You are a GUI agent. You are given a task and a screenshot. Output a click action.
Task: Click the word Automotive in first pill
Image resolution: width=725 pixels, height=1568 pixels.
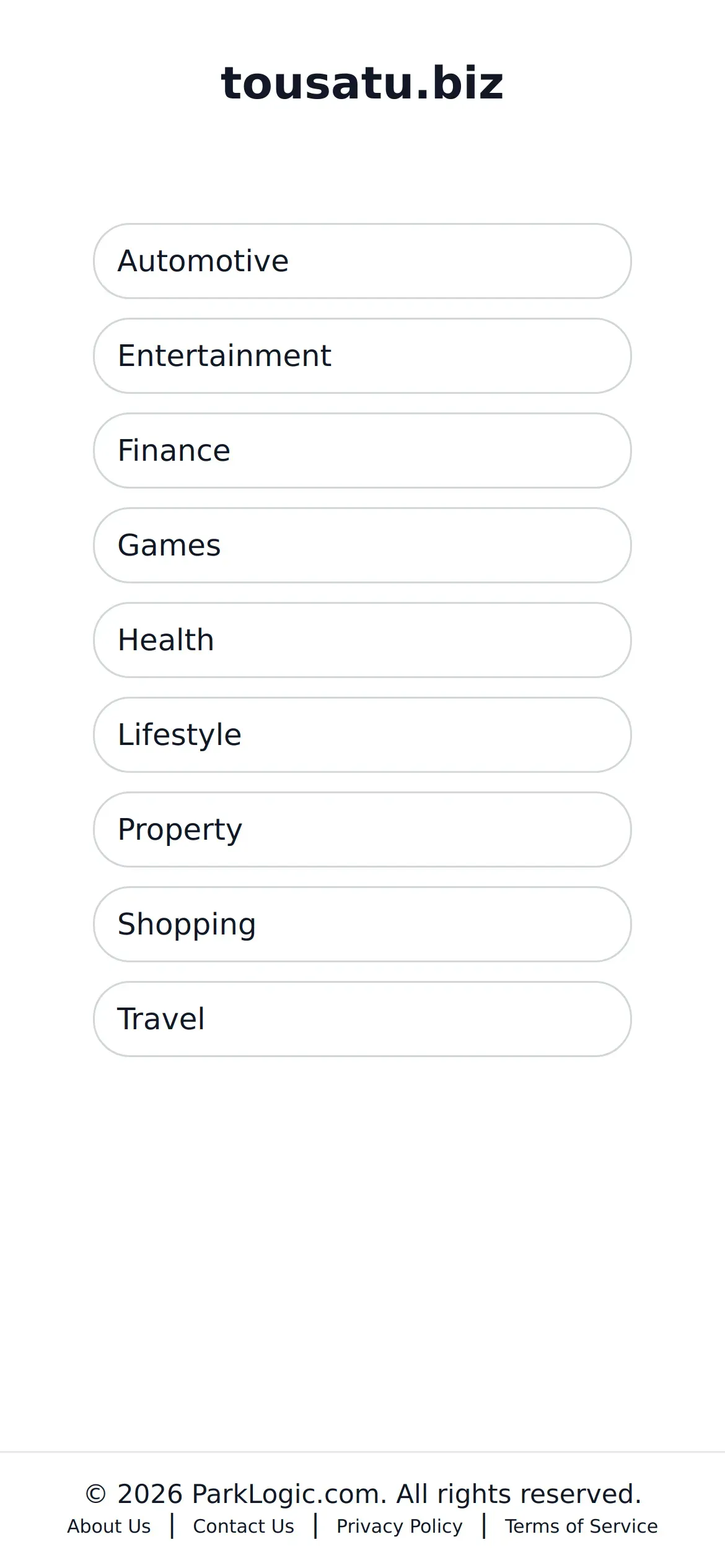(x=203, y=261)
